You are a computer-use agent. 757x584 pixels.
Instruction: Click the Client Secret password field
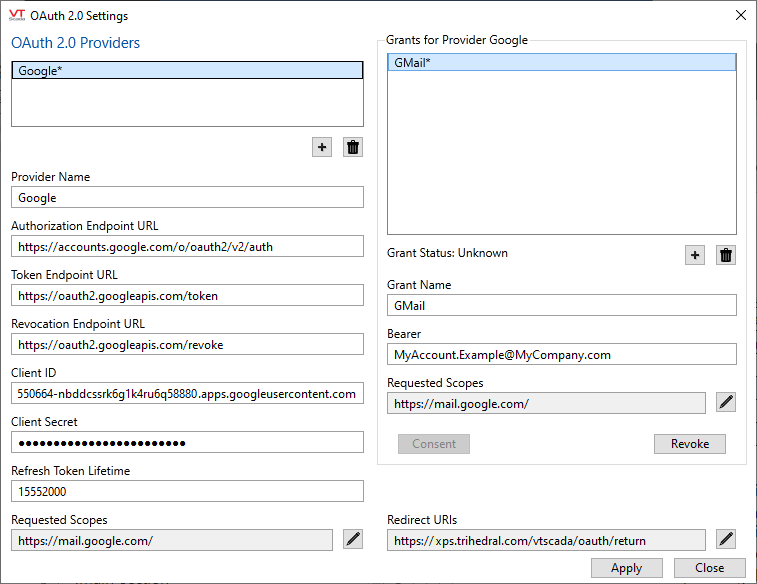[x=187, y=442]
